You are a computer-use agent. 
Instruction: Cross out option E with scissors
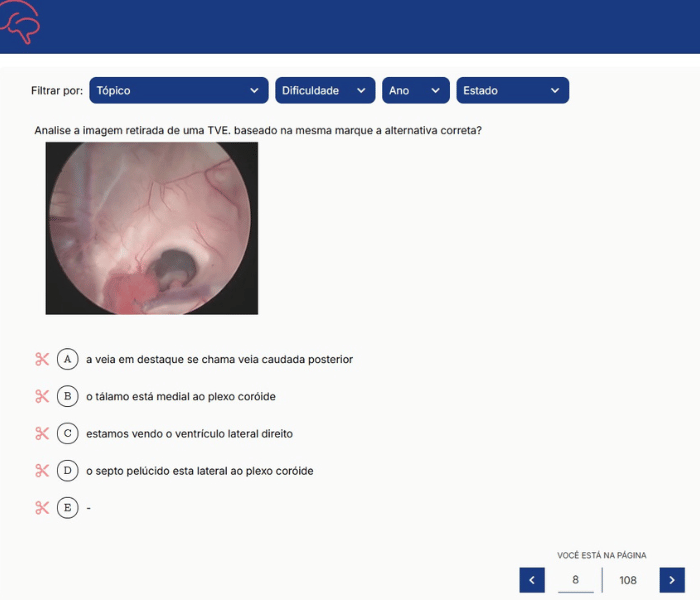point(42,507)
